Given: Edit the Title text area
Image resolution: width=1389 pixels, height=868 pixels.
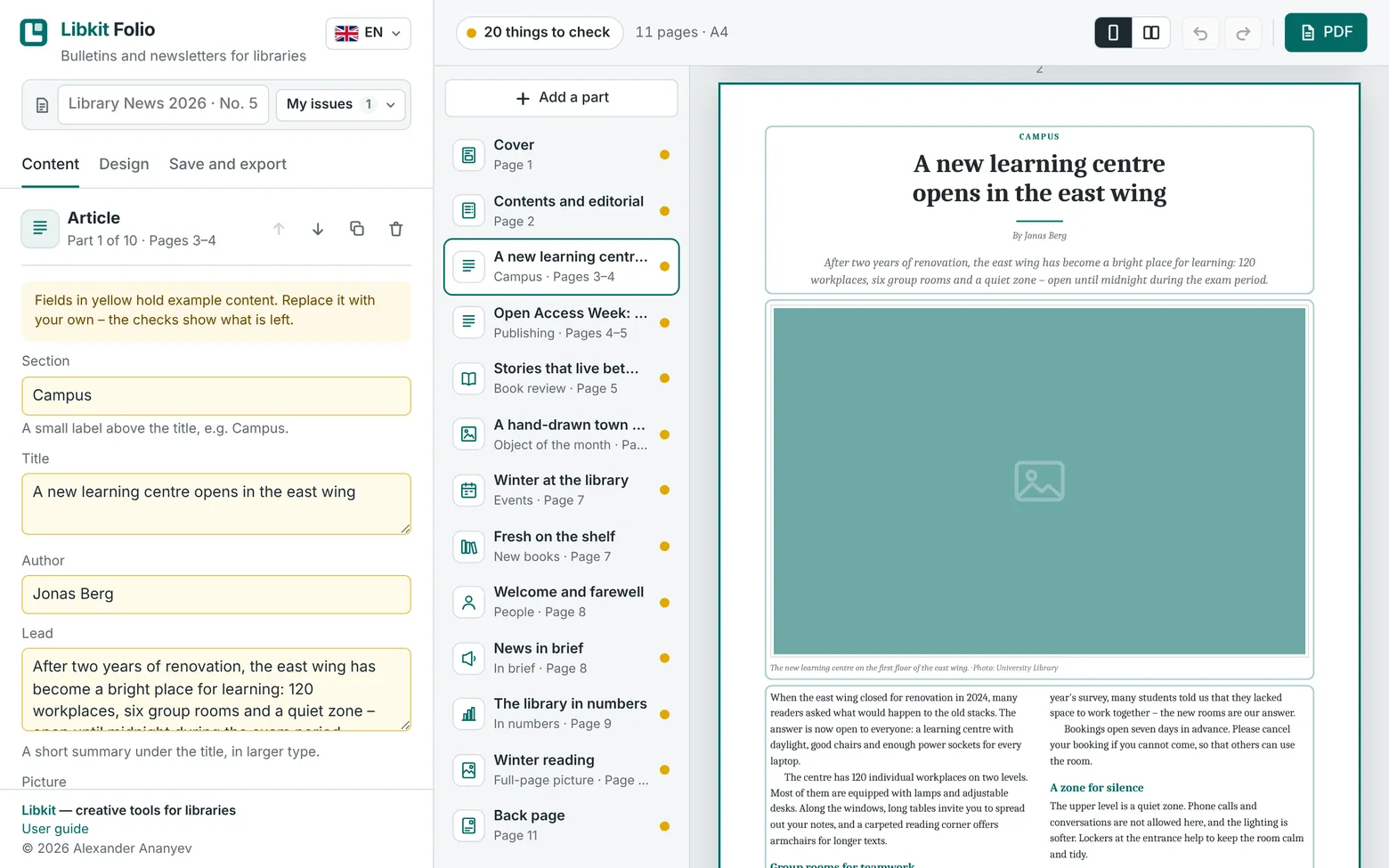Looking at the screenshot, I should point(216,504).
